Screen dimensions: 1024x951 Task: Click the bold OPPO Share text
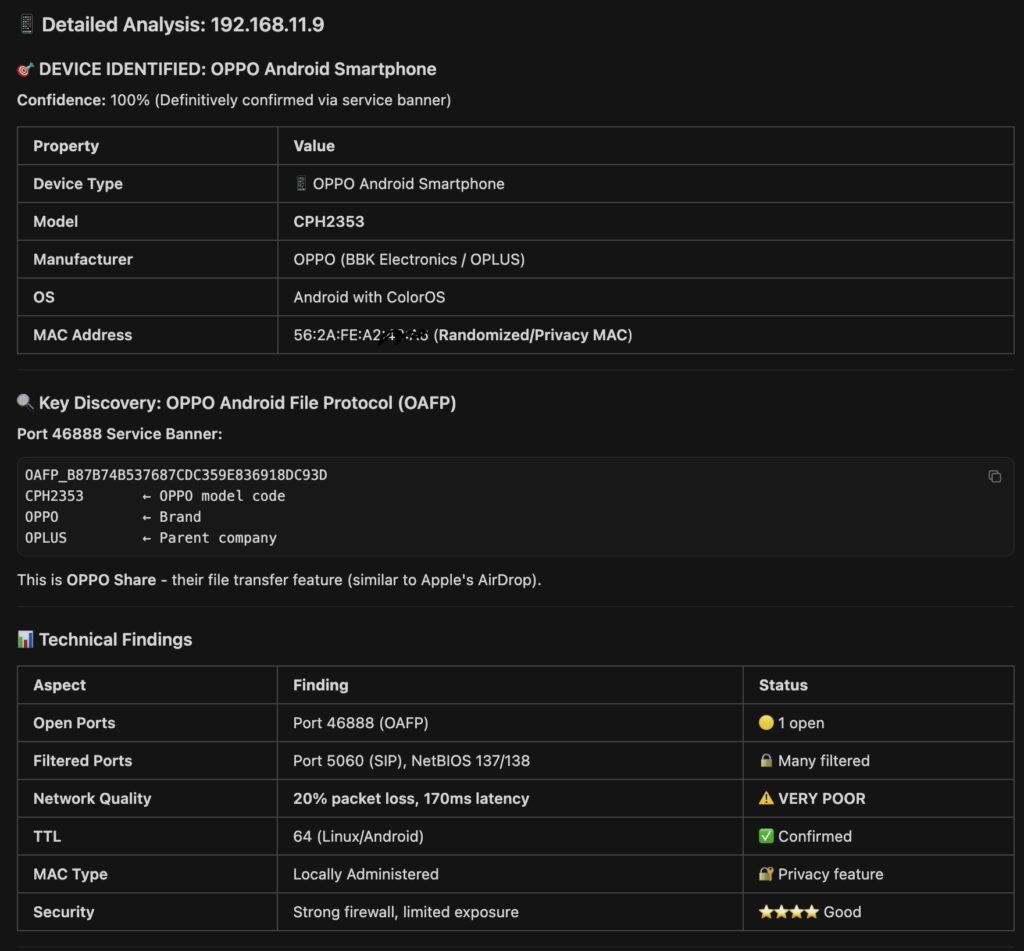coord(111,580)
